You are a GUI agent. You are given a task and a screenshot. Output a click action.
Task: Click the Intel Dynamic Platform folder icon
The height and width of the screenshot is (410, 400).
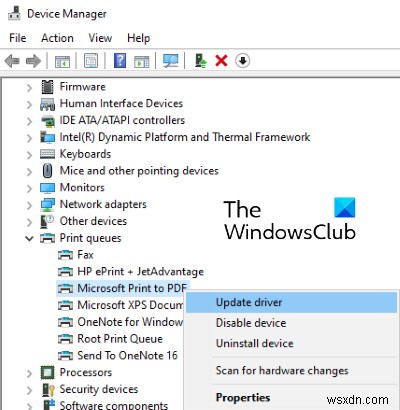47,137
